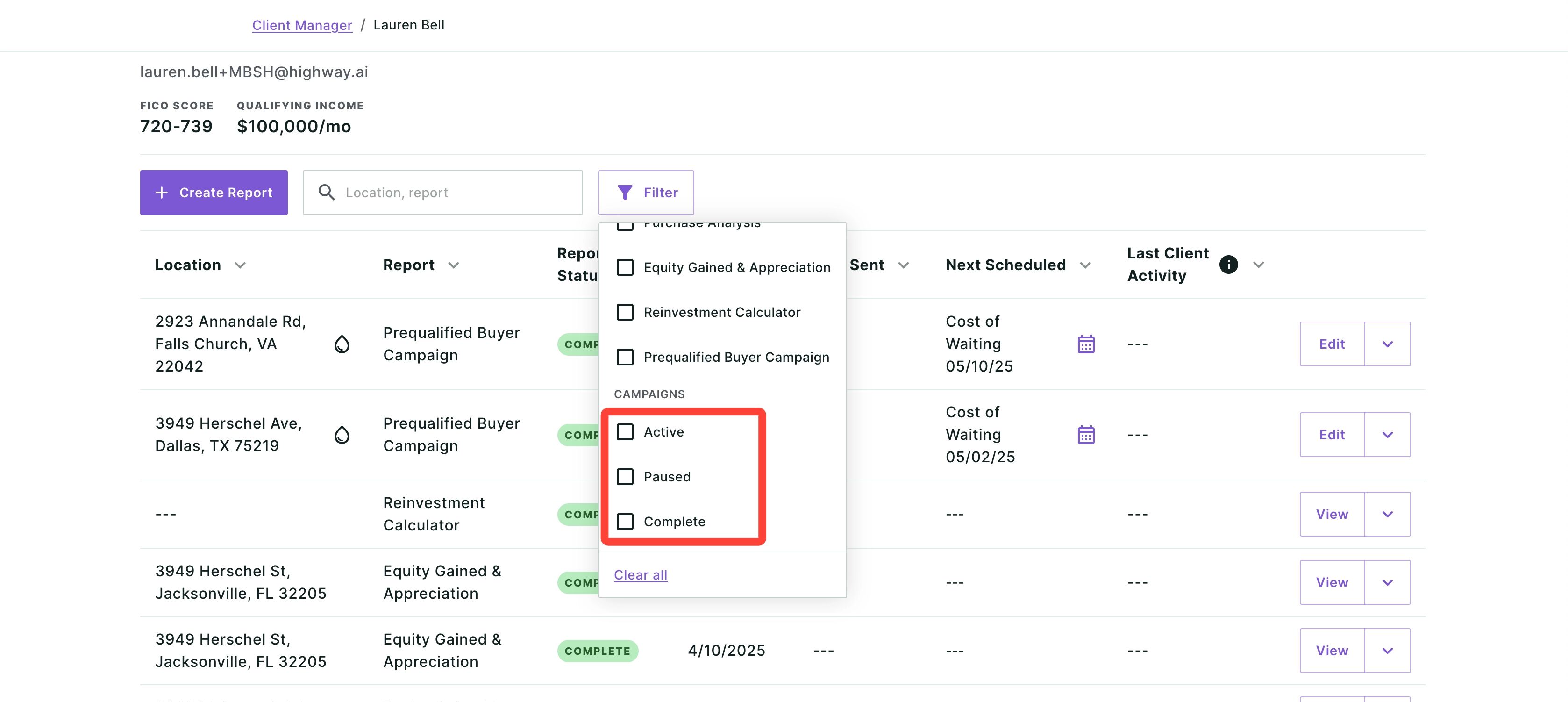
Task: Click calendar icon for 3949 Herschel Ave row
Action: [1086, 435]
